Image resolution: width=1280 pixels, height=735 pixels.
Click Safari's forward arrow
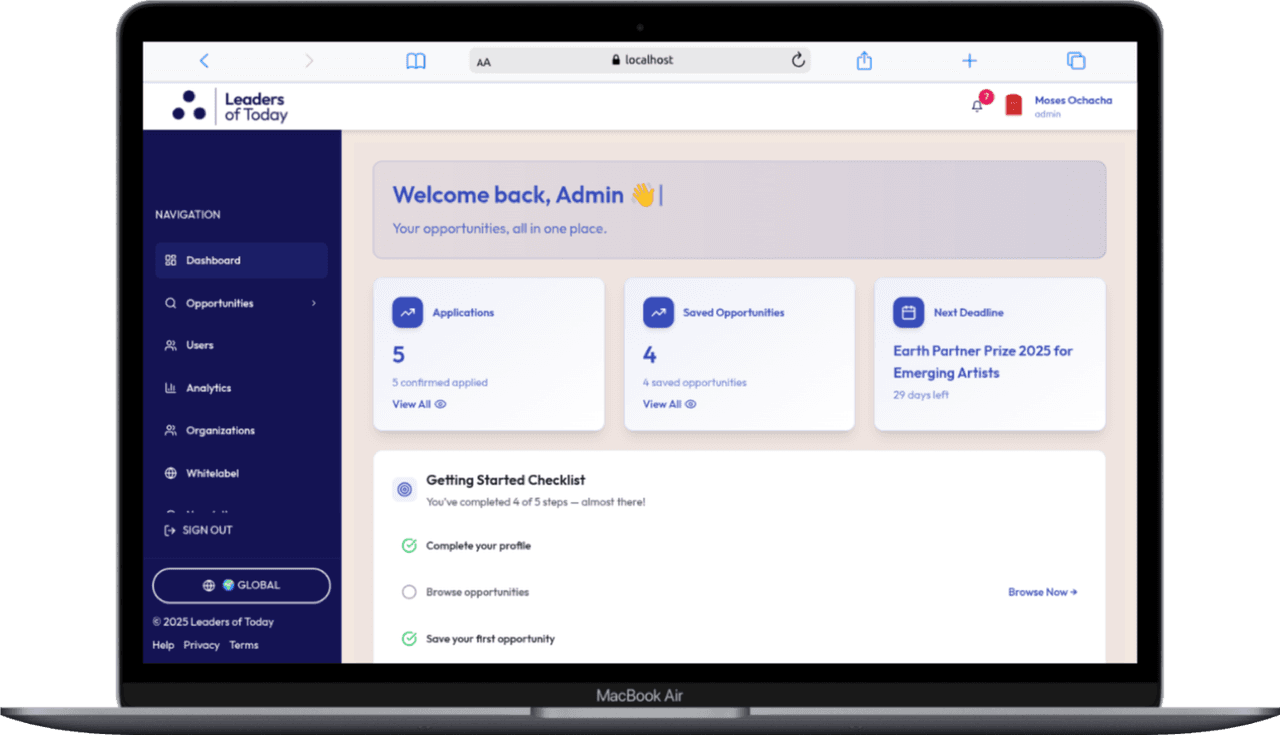(x=309, y=61)
